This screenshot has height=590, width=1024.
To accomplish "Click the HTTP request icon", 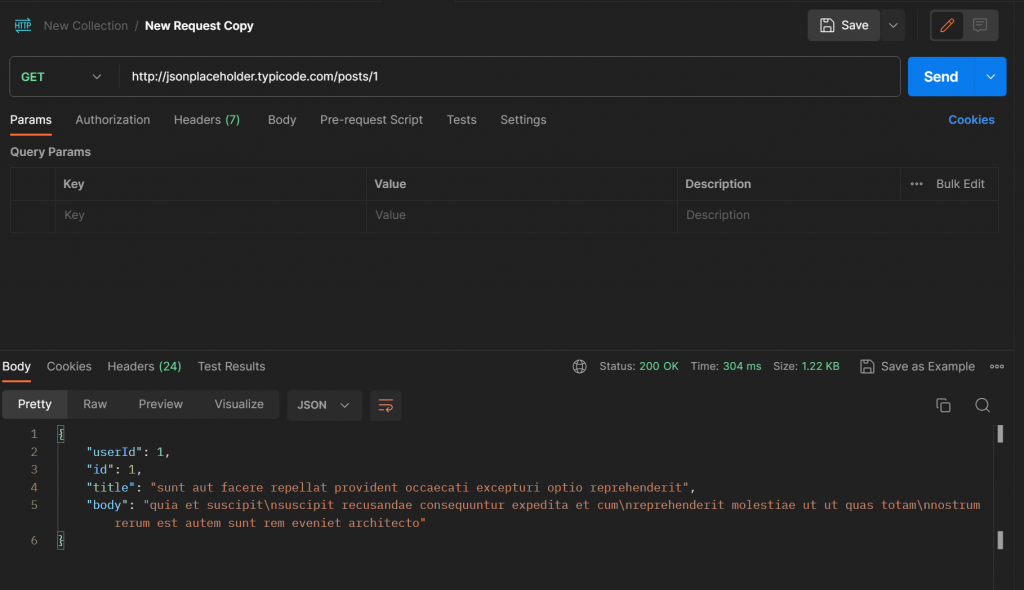I will pyautogui.click(x=23, y=26).
